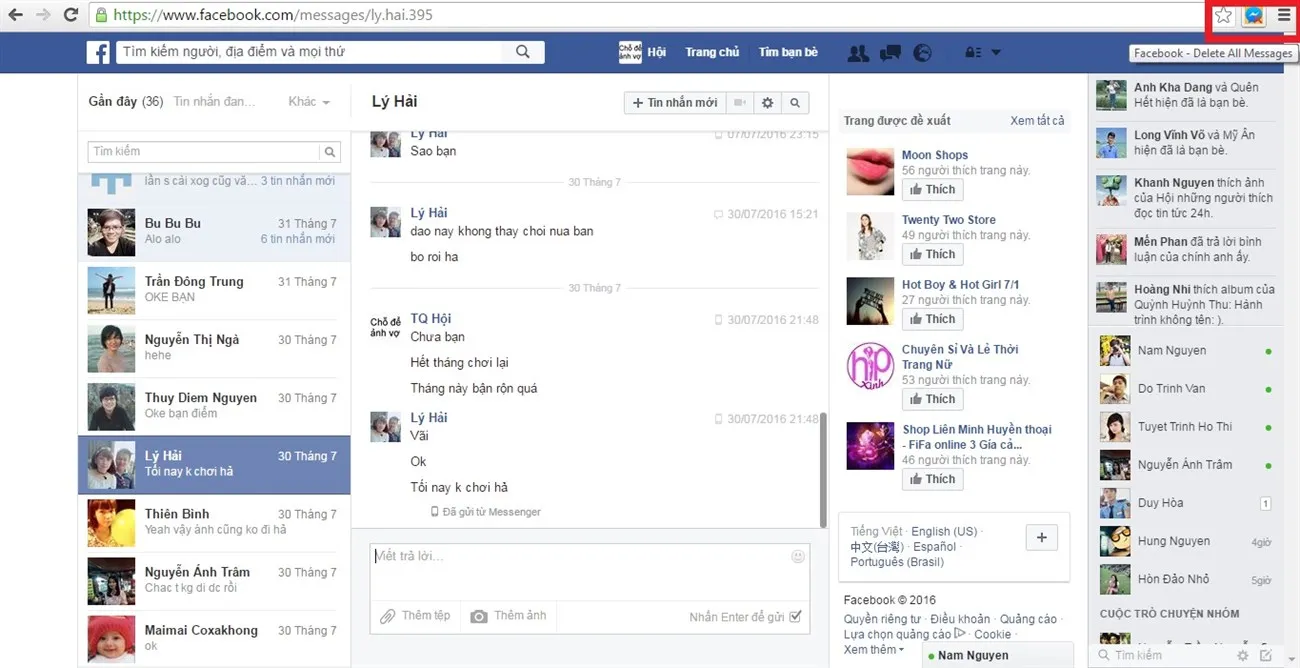
Task: Add a photo using Thêm ảnh
Action: pos(508,615)
